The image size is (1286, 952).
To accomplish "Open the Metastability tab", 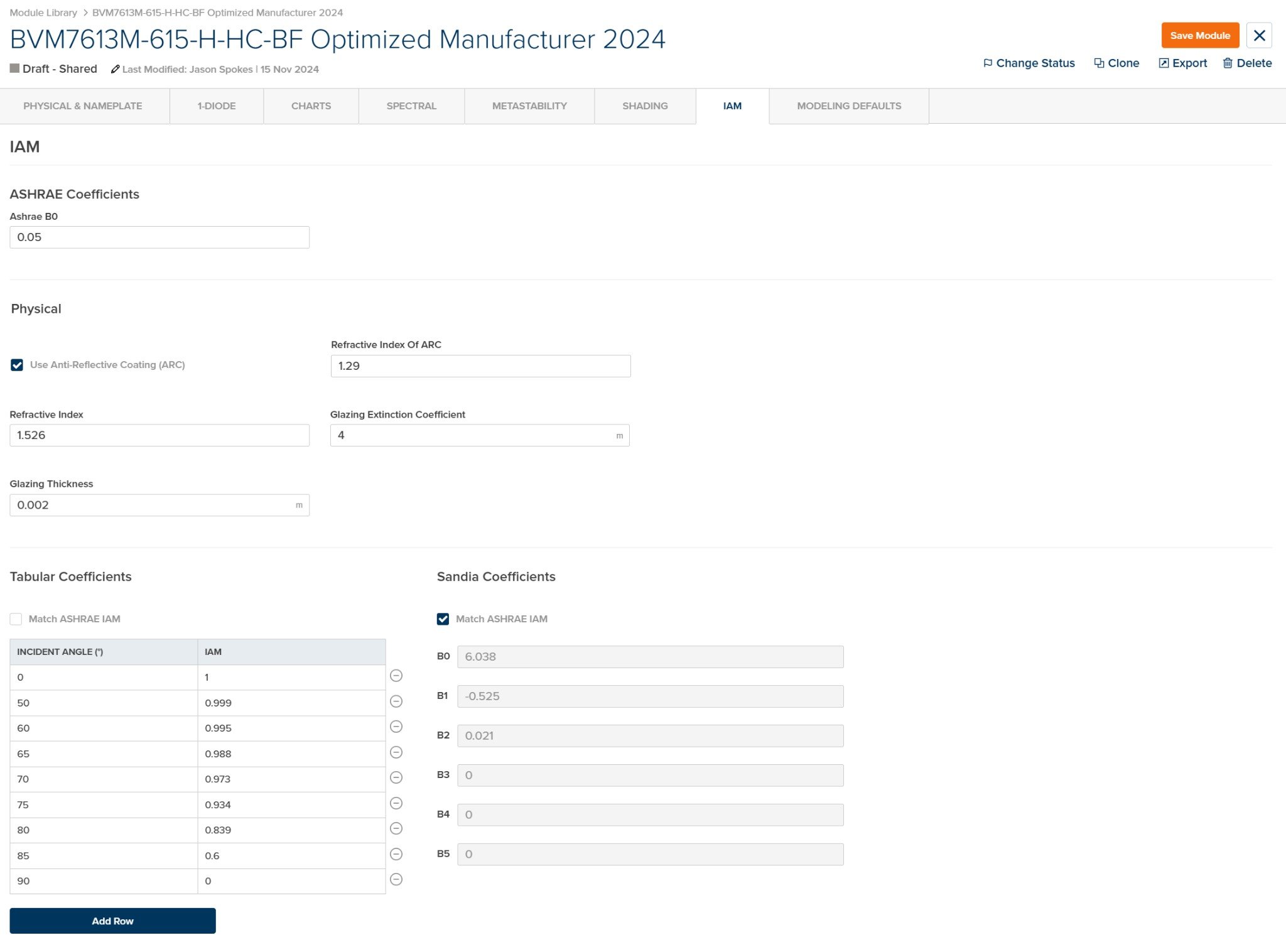I will pos(529,106).
